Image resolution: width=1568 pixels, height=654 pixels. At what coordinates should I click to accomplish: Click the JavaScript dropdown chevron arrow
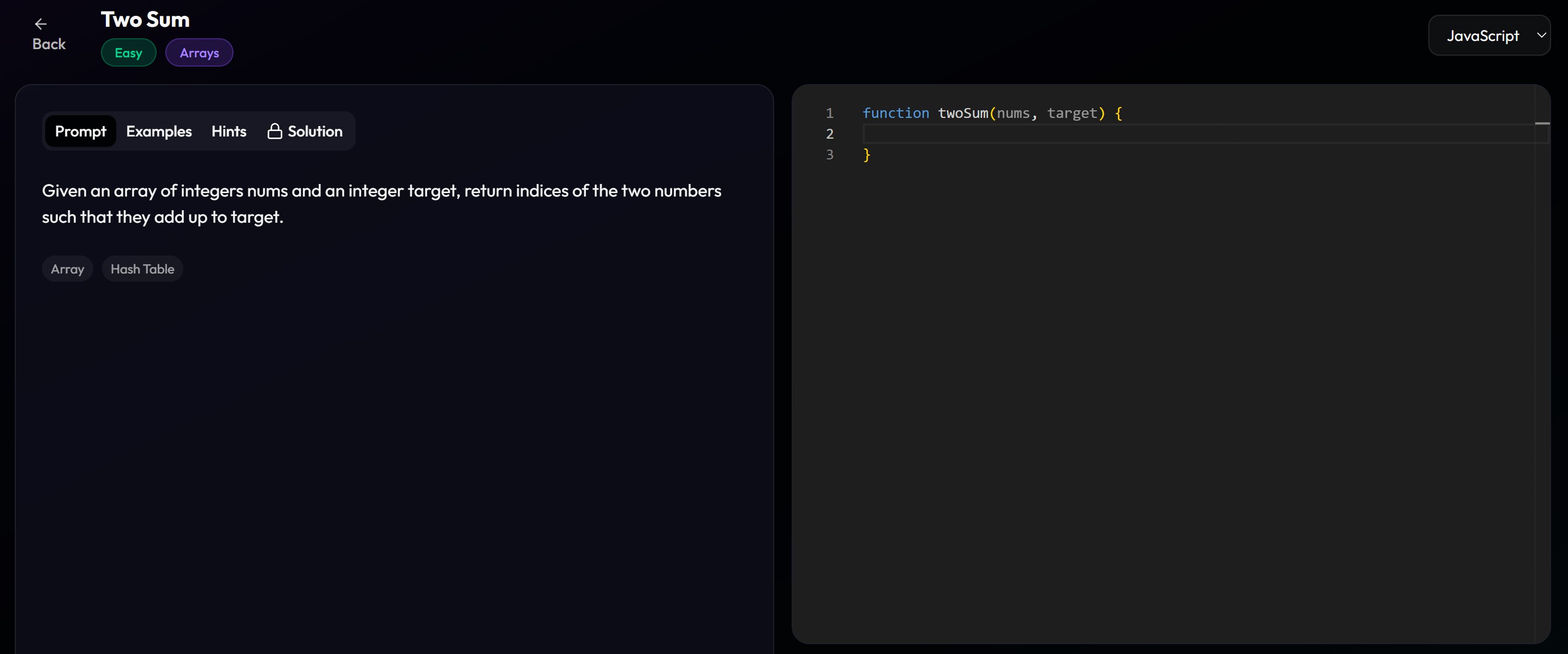point(1541,35)
